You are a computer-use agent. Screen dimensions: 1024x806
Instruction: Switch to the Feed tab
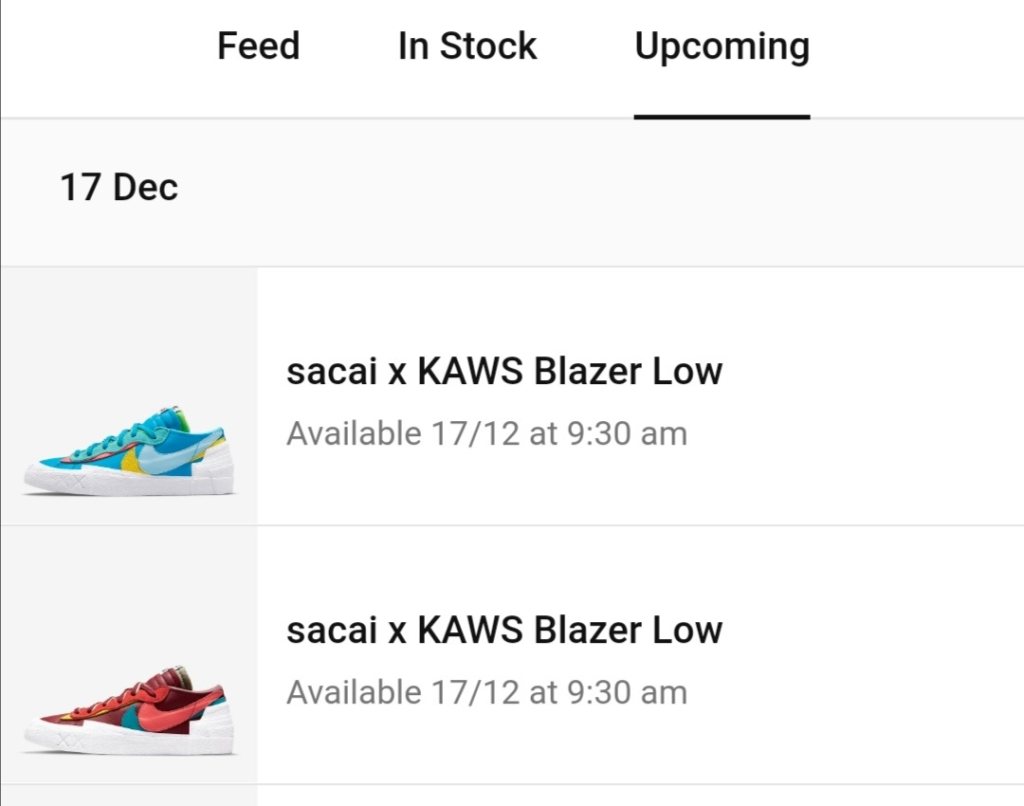[x=258, y=46]
